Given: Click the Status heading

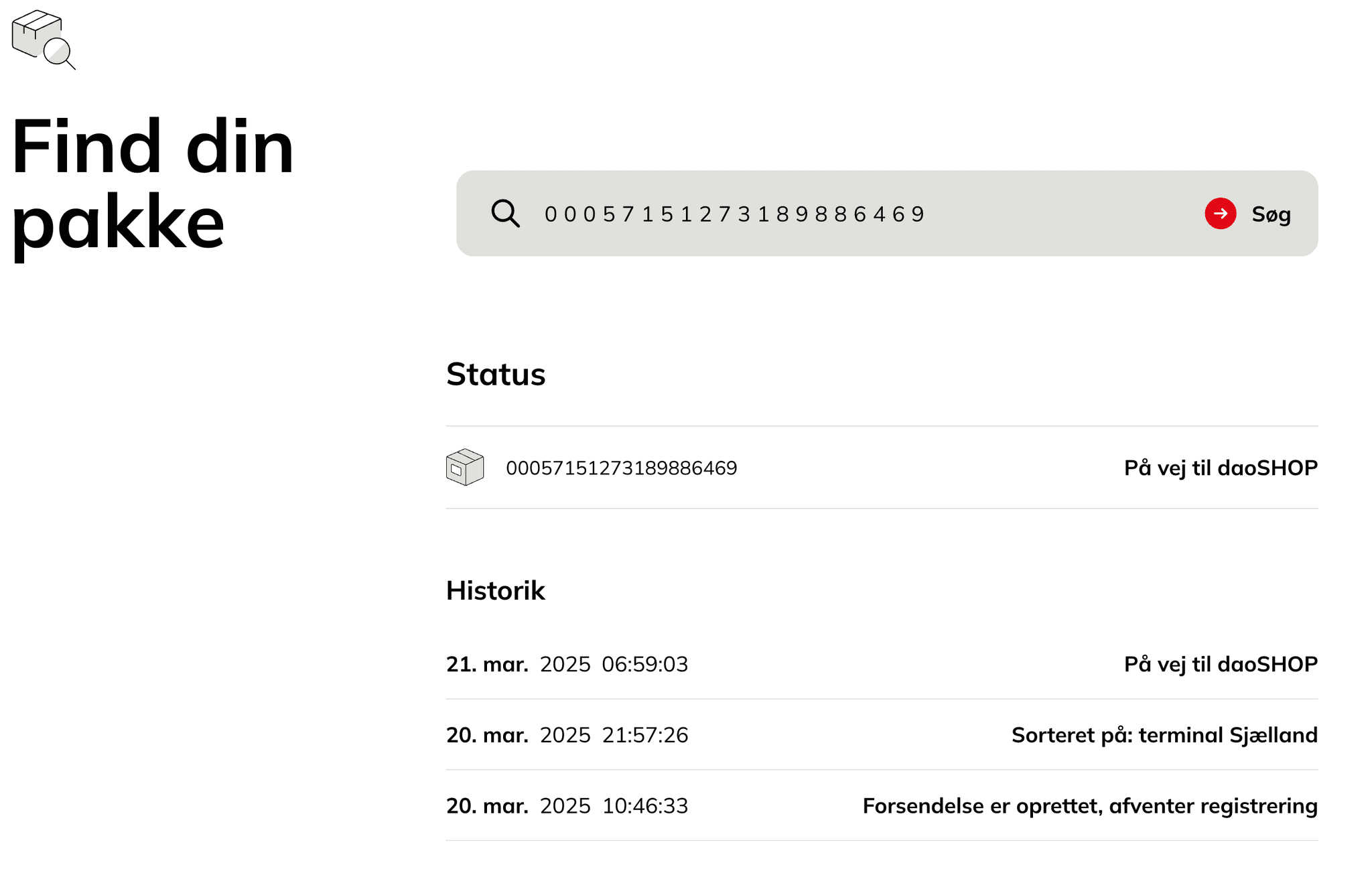Looking at the screenshot, I should coord(496,374).
